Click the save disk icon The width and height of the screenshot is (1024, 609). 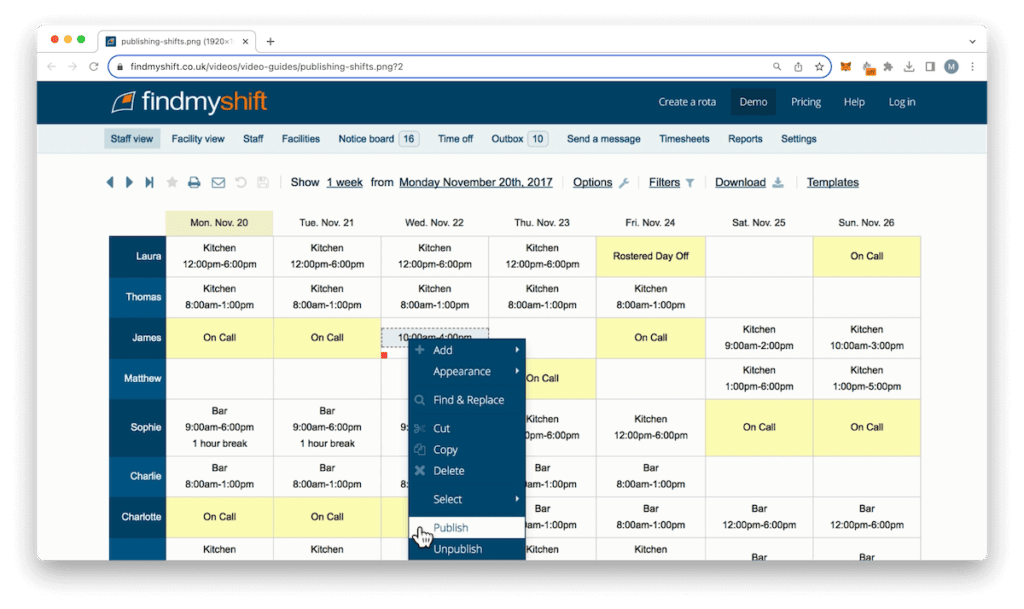click(x=263, y=182)
